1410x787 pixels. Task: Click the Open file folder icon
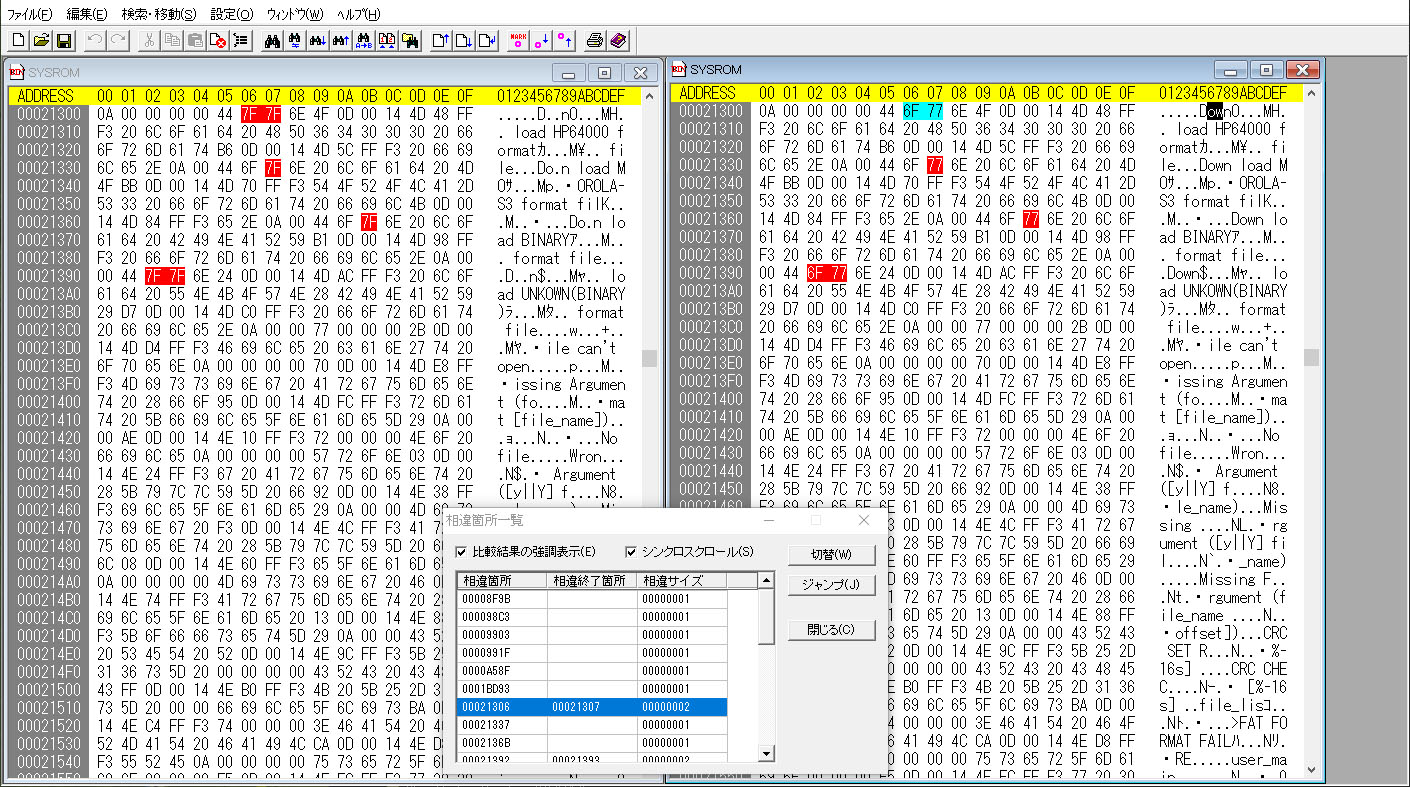(x=41, y=41)
